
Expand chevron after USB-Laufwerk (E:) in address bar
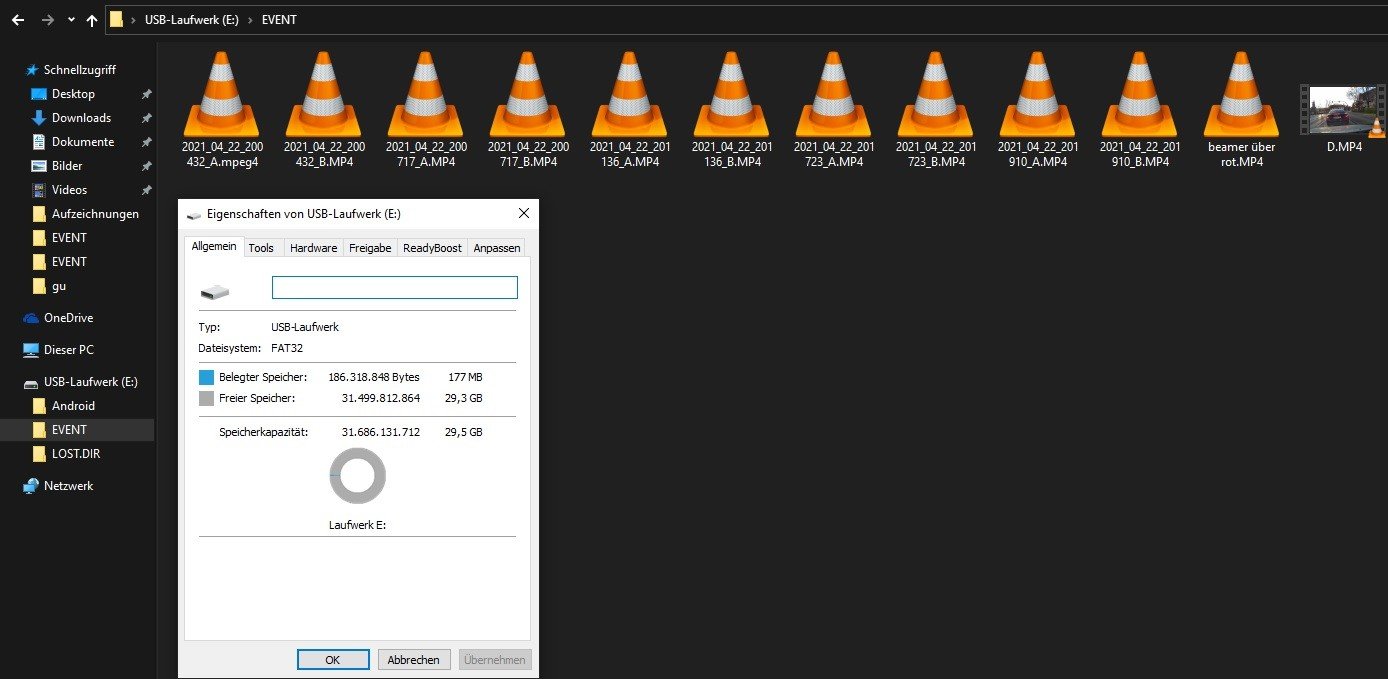coord(251,20)
